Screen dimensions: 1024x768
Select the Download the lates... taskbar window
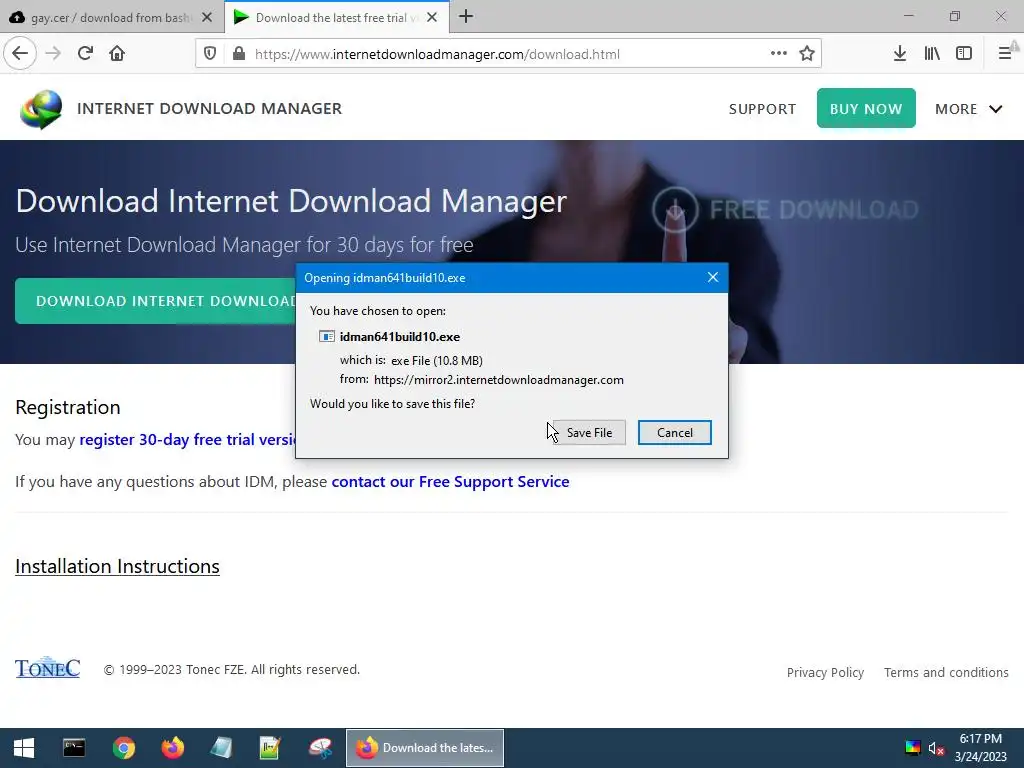tap(424, 748)
